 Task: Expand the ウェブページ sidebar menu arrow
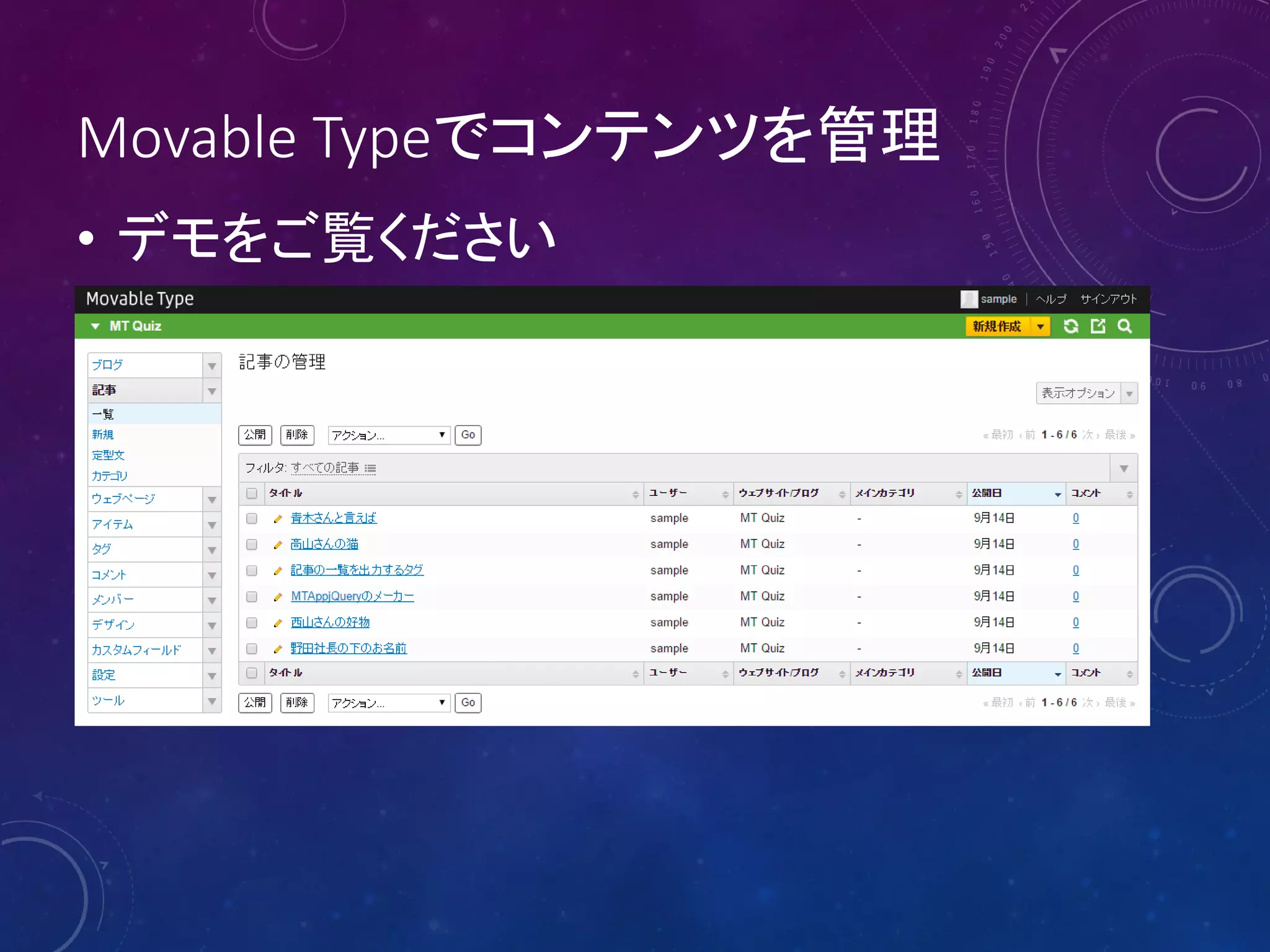[x=212, y=500]
